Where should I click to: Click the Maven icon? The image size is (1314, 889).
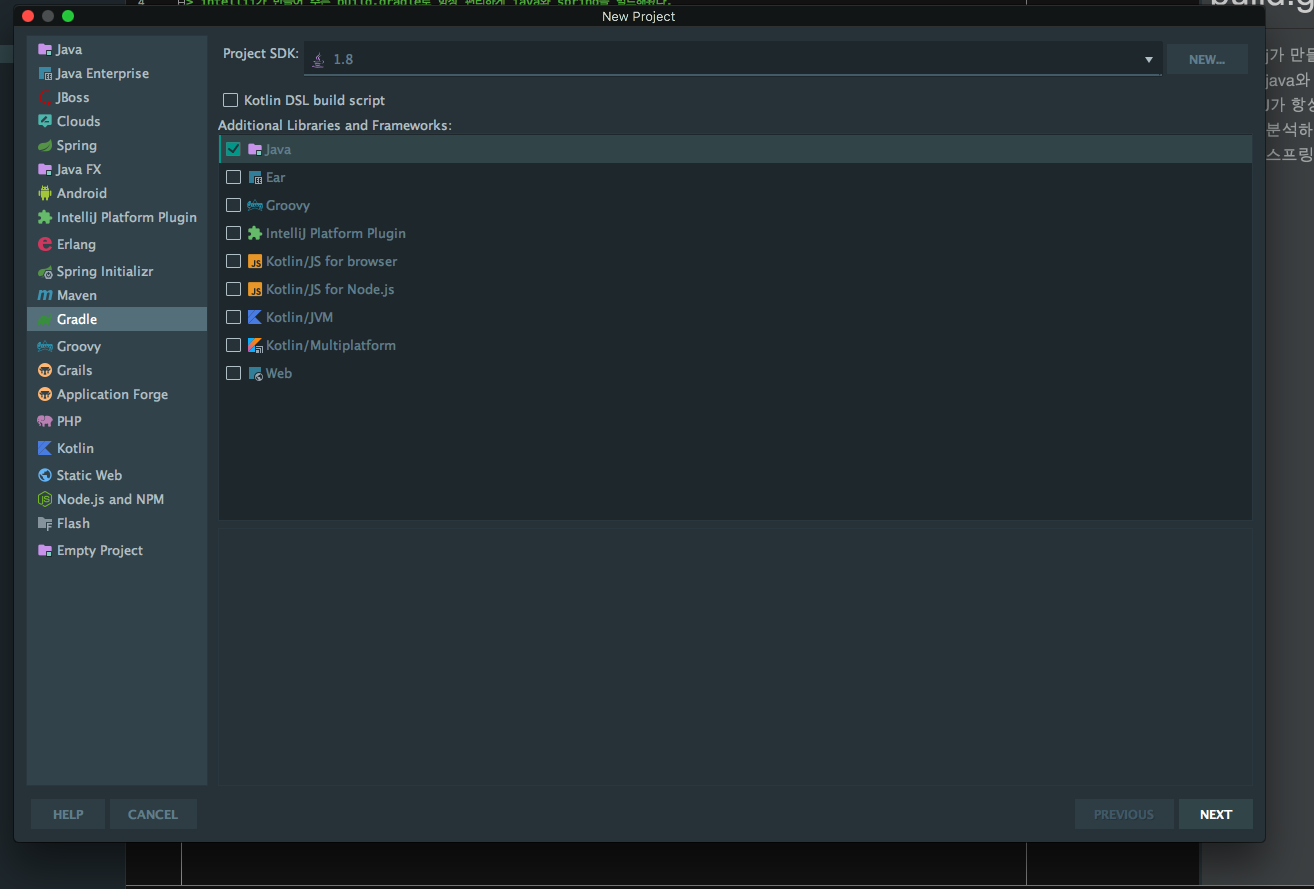[x=44, y=295]
